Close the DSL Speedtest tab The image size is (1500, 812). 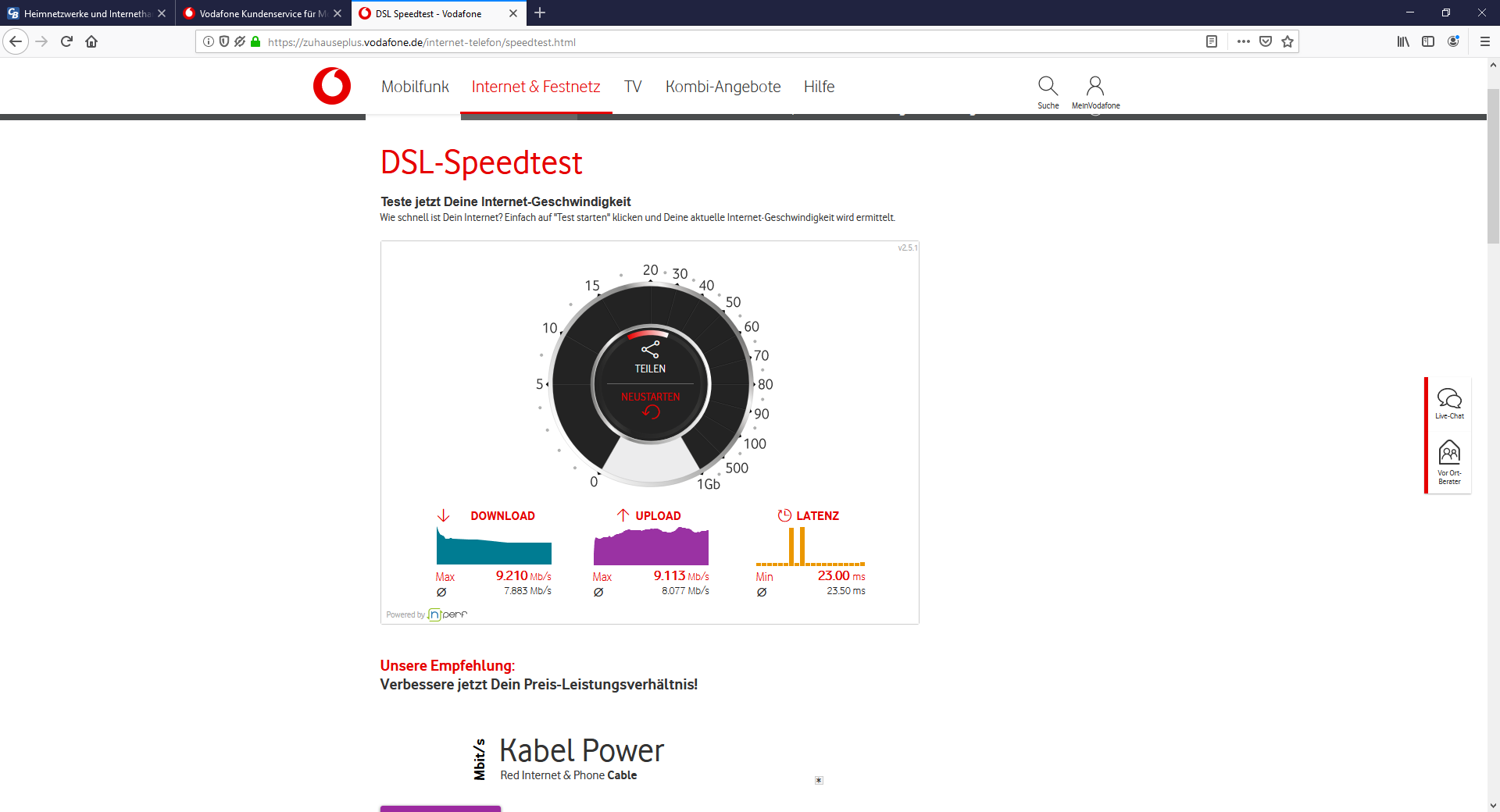click(513, 13)
